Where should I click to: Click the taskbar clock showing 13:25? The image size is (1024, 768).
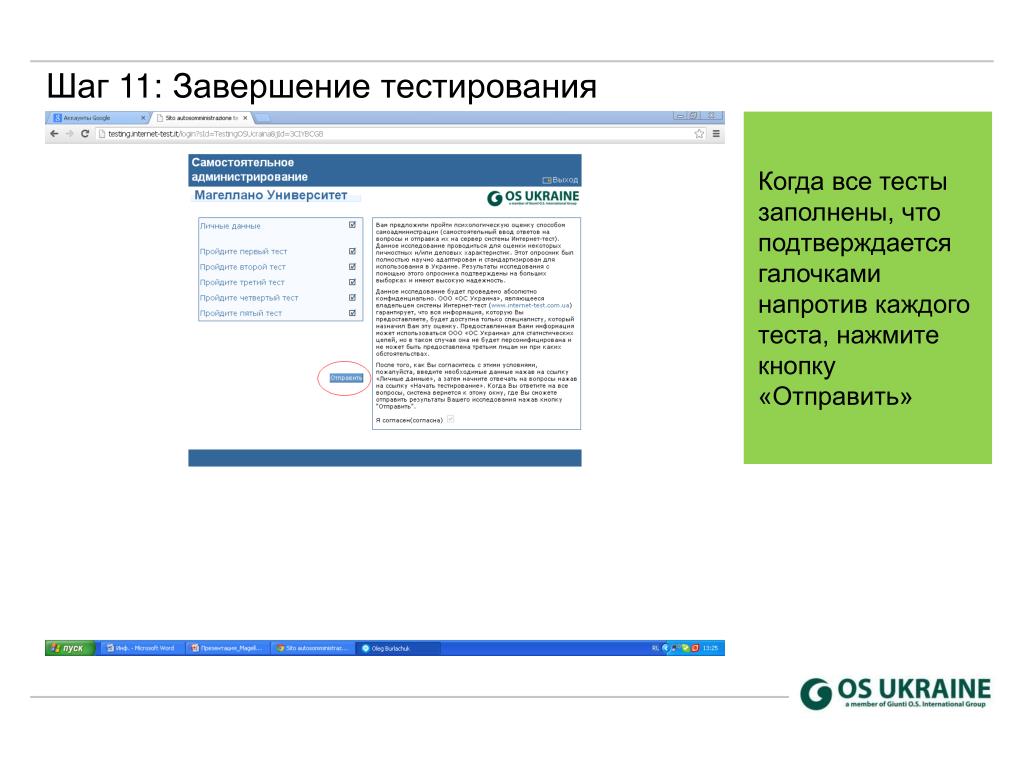click(711, 648)
